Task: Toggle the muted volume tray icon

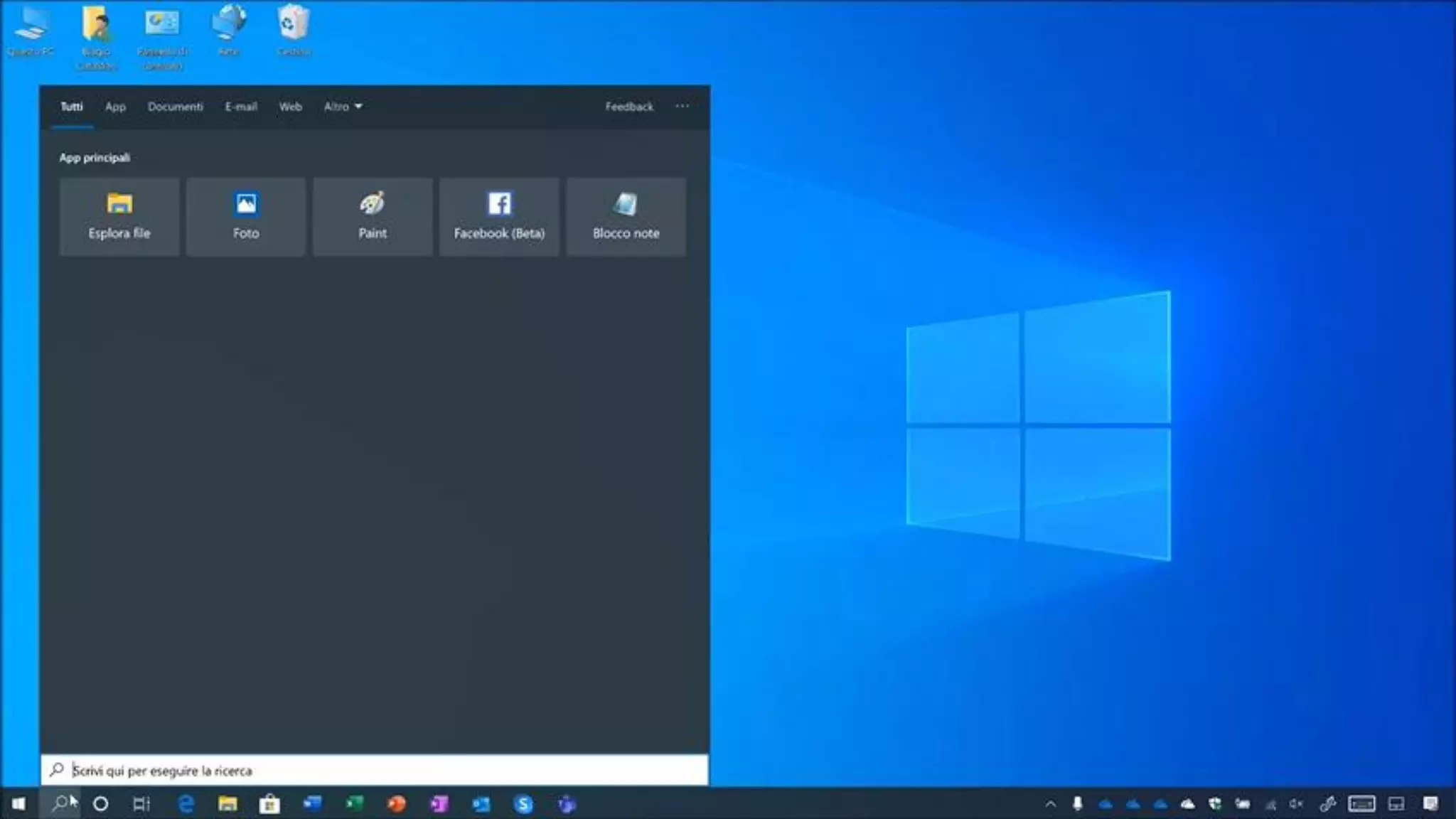Action: [x=1297, y=804]
